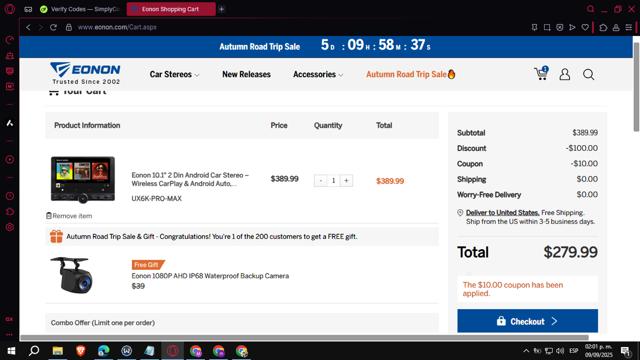This screenshot has height=360, width=640.
Task: Open the Easy Setup sliders icon
Action: coord(629,27)
